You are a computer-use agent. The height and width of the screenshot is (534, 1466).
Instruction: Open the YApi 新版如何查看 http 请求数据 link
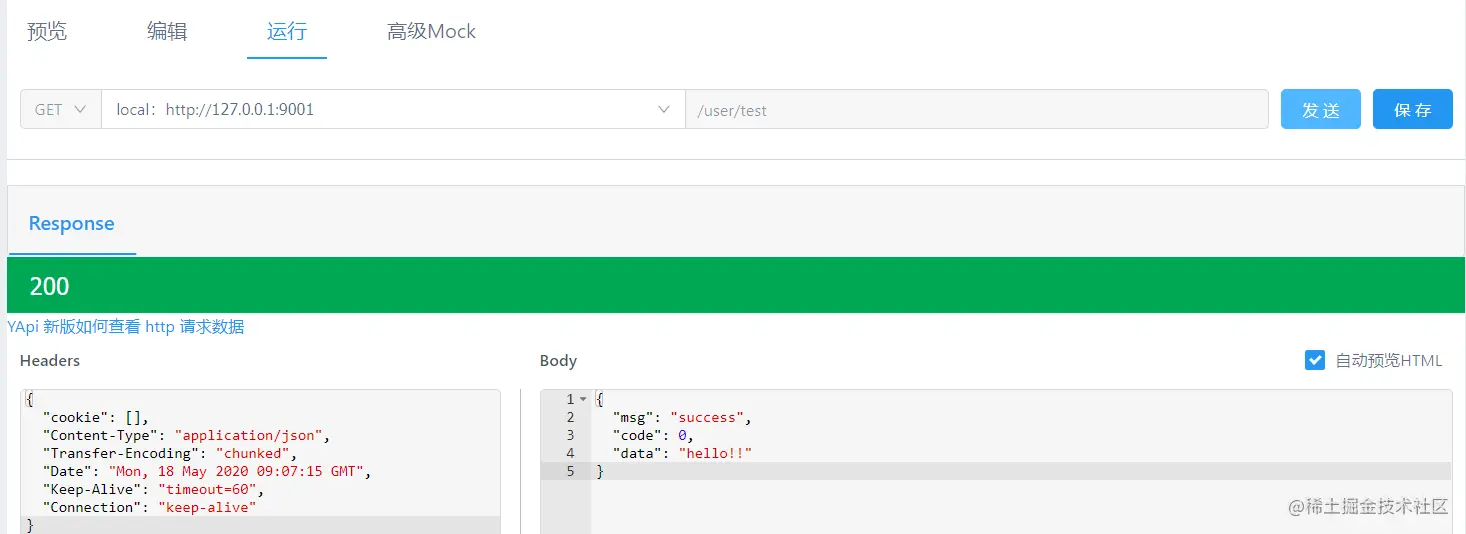(x=125, y=326)
